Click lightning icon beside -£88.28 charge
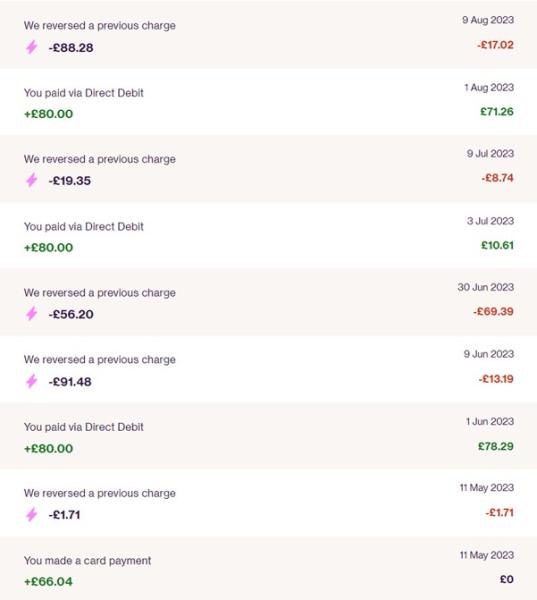Viewport: 537px width, 600px height. point(31,47)
